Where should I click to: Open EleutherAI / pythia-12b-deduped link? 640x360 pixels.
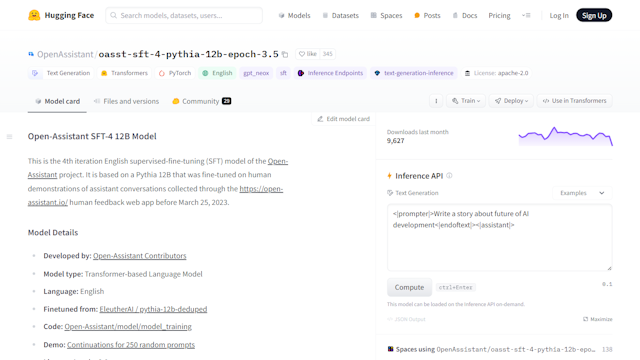click(x=153, y=309)
